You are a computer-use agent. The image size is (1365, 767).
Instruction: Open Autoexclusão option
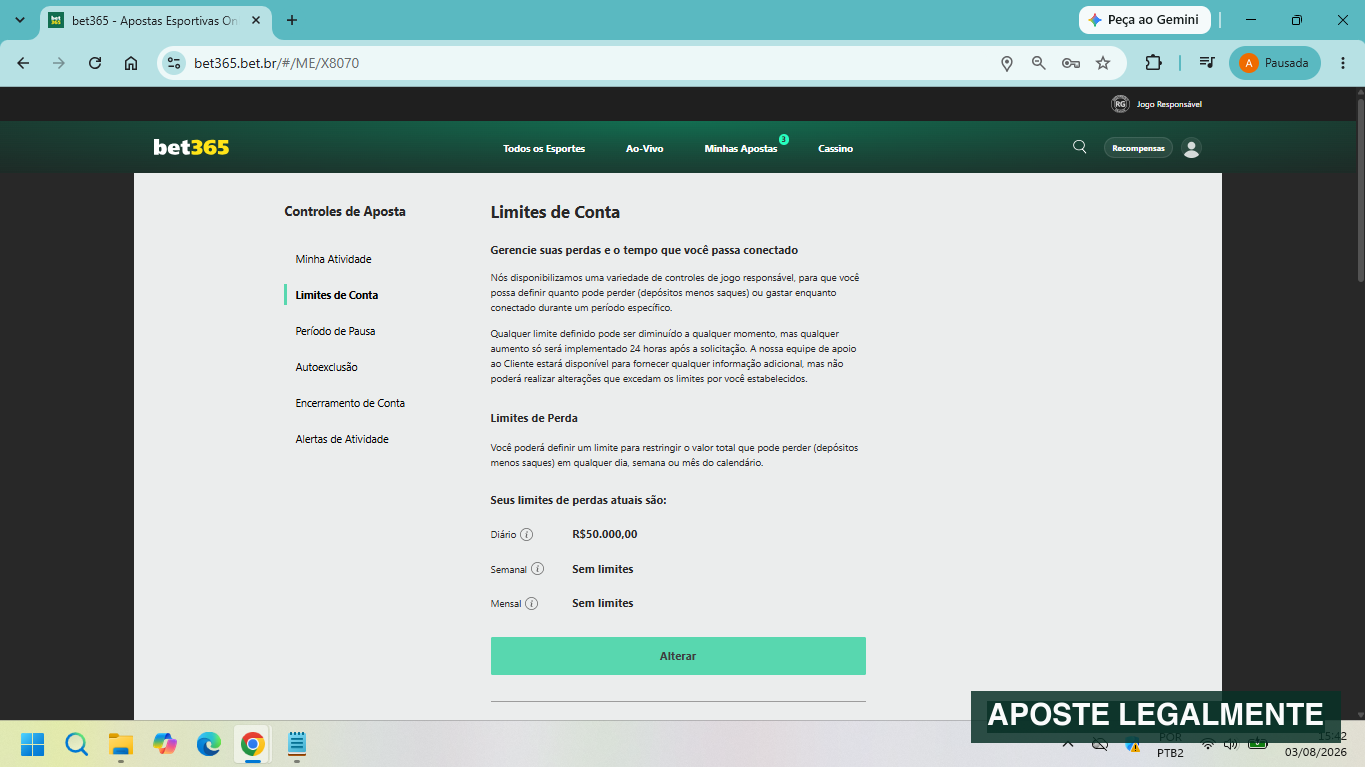(326, 367)
